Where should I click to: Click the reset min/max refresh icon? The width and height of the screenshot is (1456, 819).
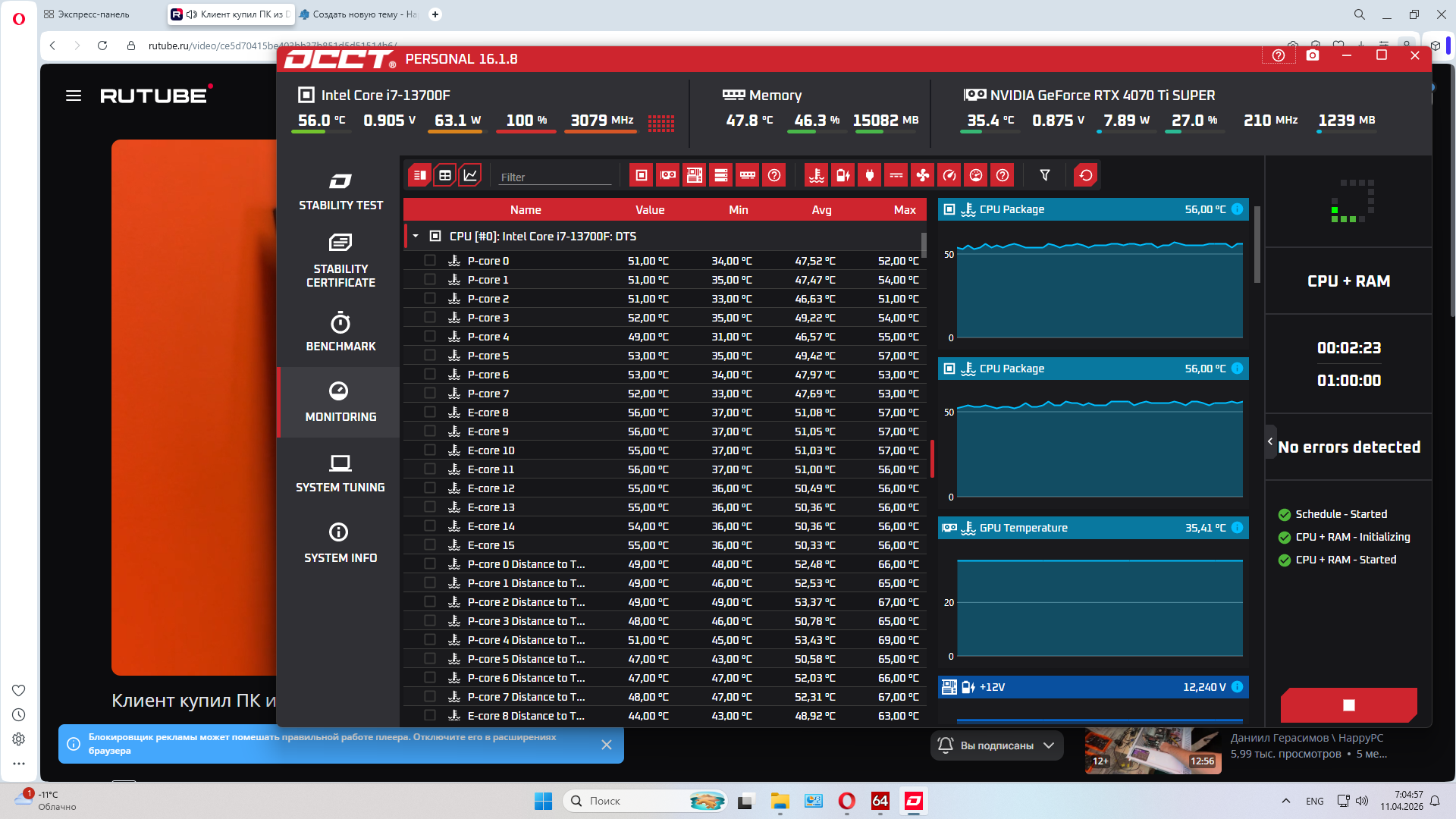(1085, 176)
